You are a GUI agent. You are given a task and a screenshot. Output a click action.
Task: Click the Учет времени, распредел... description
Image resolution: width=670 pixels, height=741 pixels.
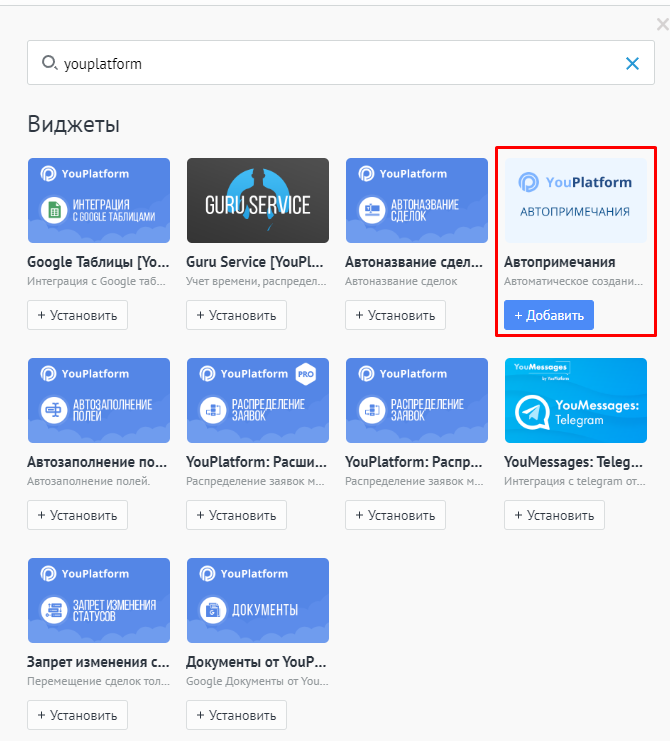(257, 281)
